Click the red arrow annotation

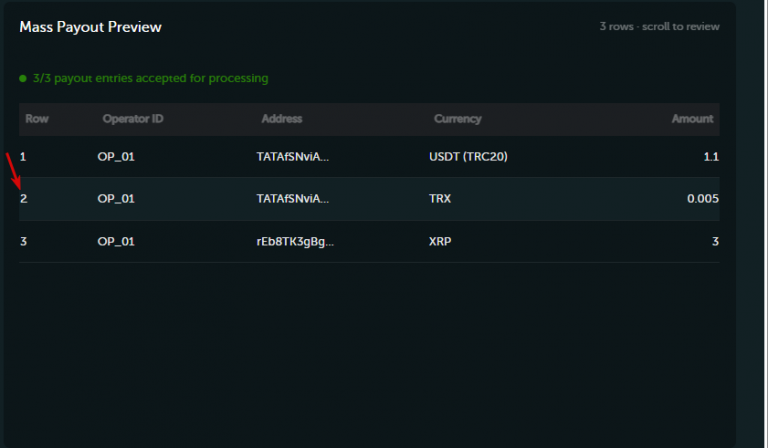pos(13,171)
